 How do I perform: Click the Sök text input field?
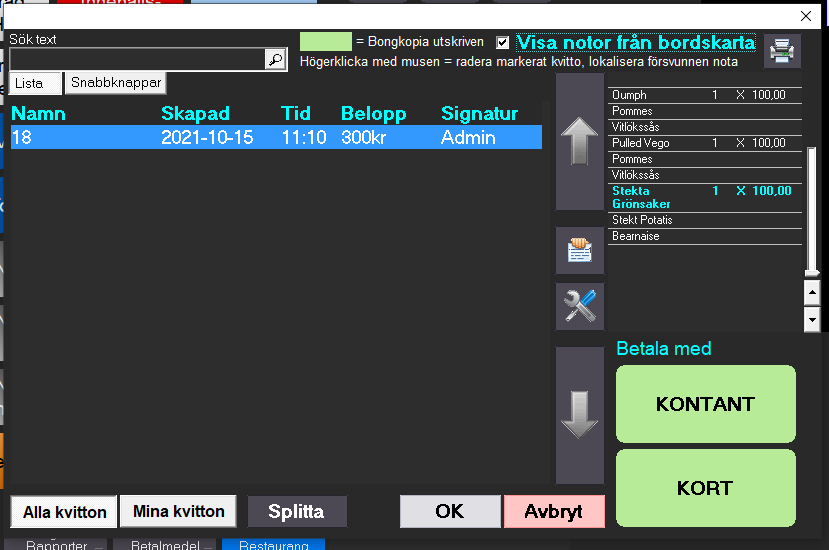pos(136,60)
